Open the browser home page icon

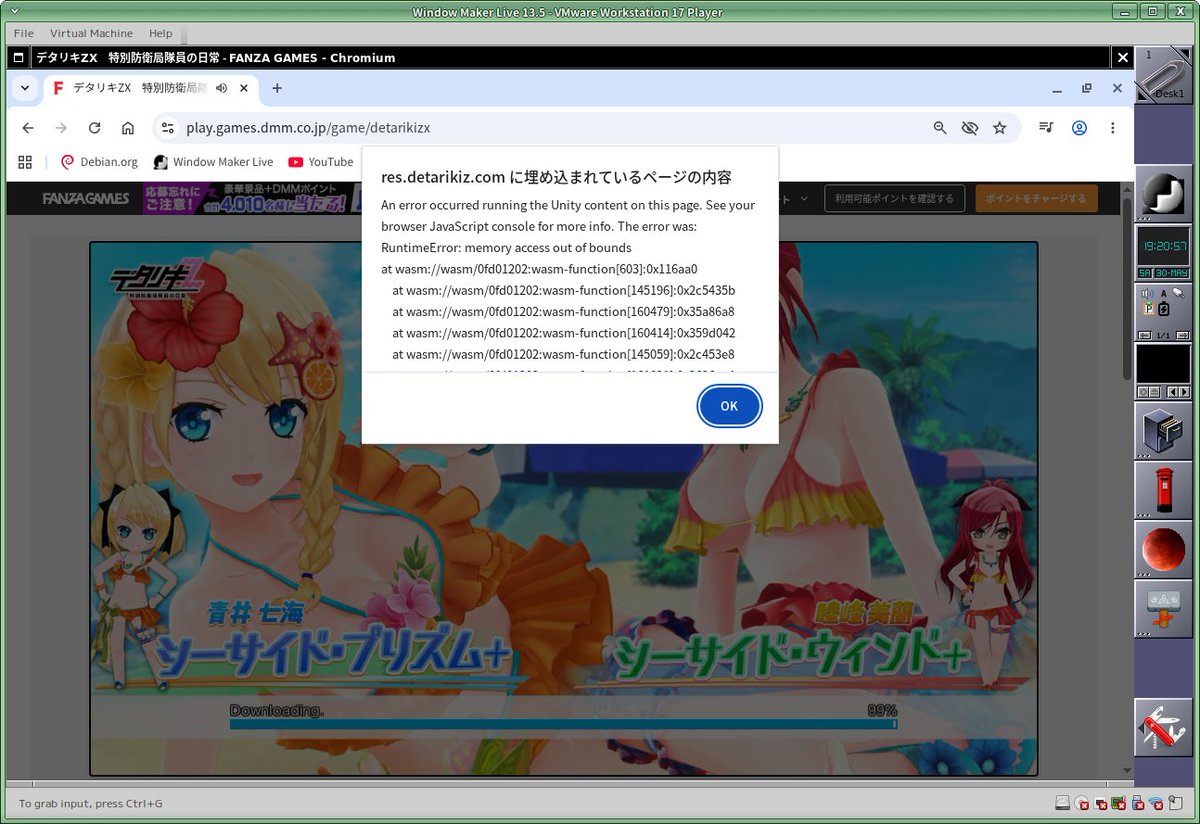[128, 128]
